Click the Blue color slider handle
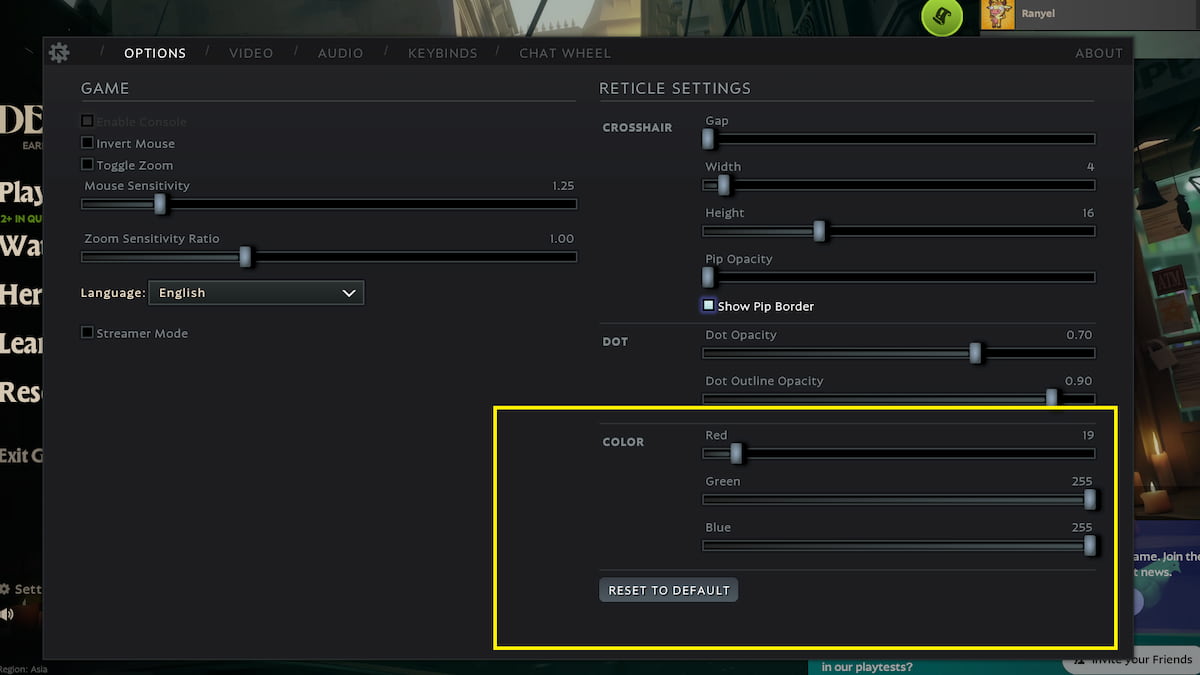 (x=1090, y=545)
